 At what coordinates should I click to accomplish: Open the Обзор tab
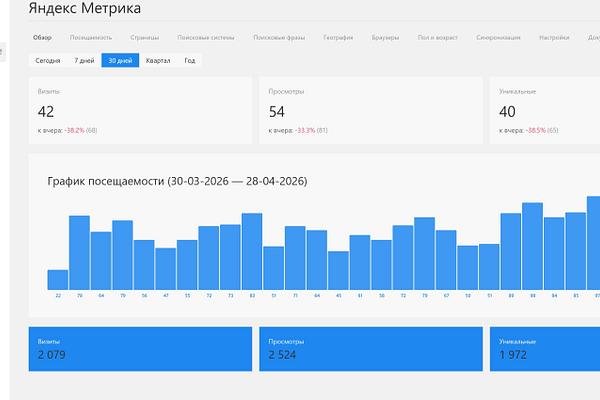(42, 38)
